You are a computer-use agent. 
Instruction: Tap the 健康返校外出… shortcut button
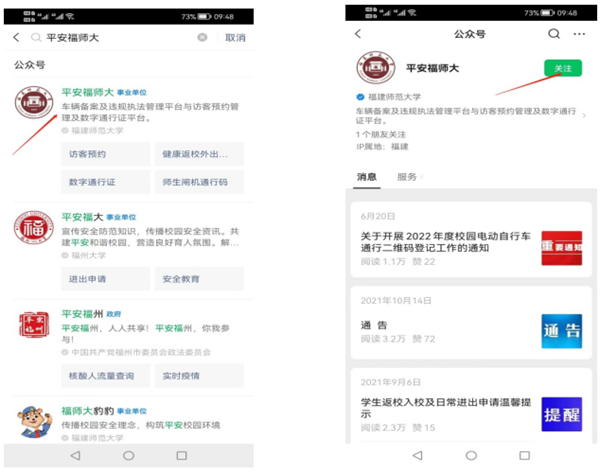coord(199,154)
